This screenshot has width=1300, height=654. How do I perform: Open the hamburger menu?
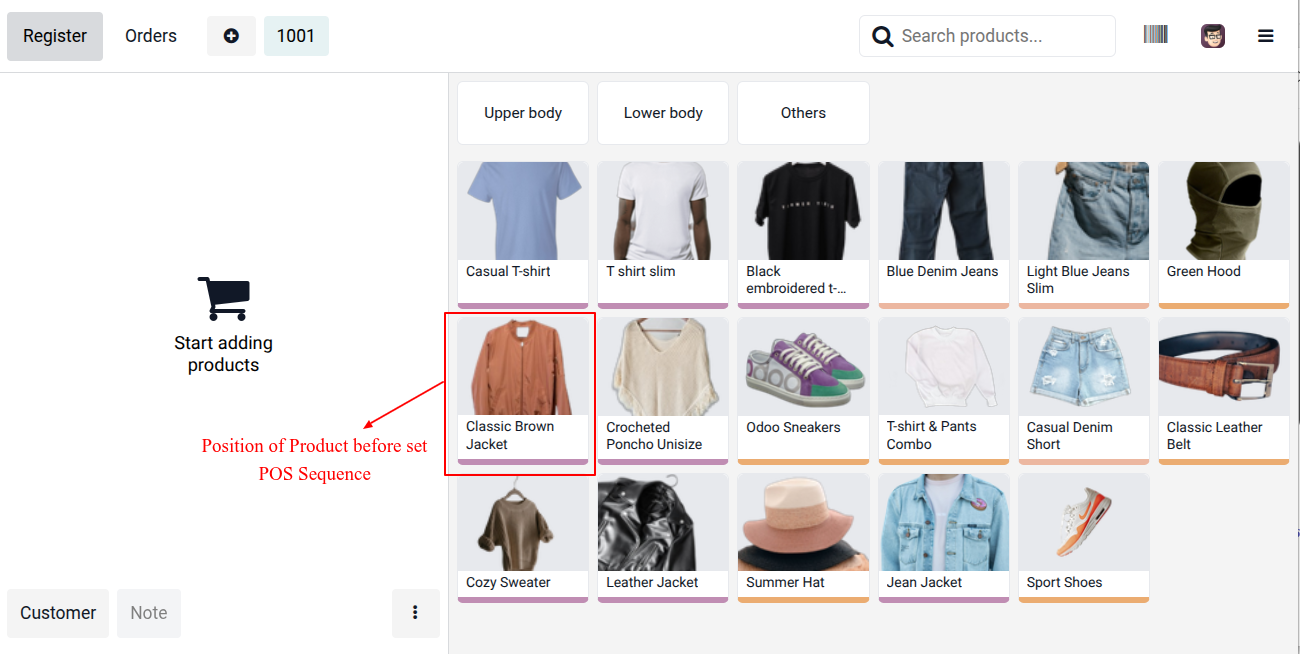point(1265,36)
